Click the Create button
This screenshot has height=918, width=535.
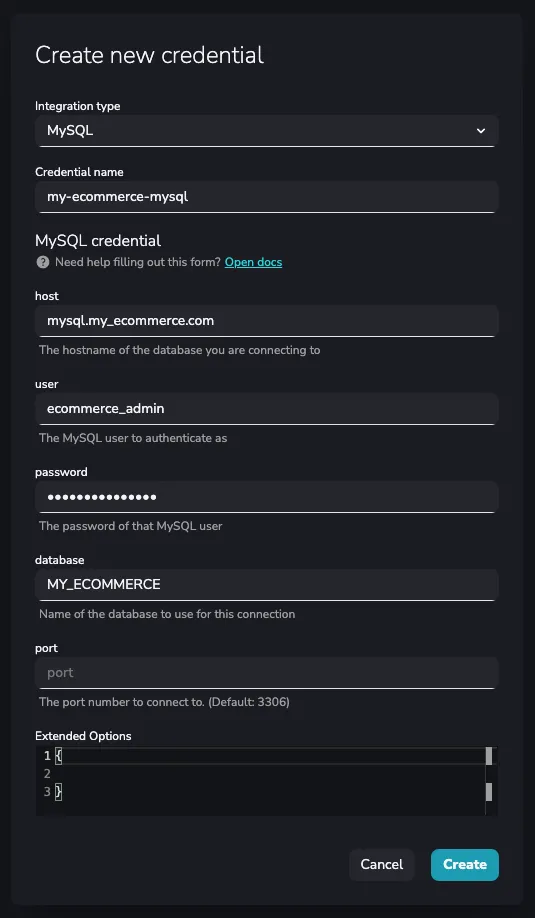click(465, 865)
